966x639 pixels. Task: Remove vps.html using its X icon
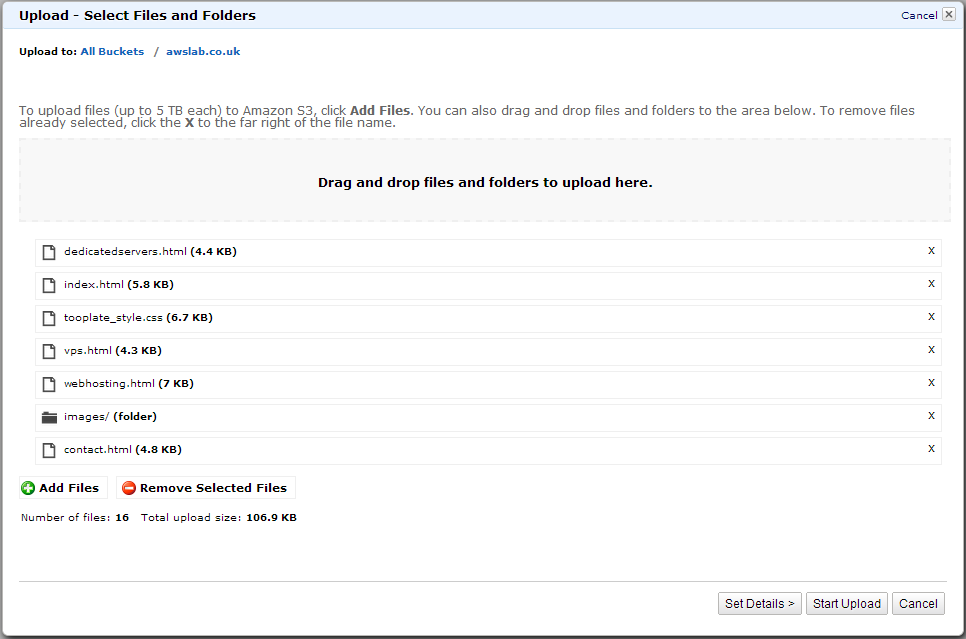[x=931, y=350]
